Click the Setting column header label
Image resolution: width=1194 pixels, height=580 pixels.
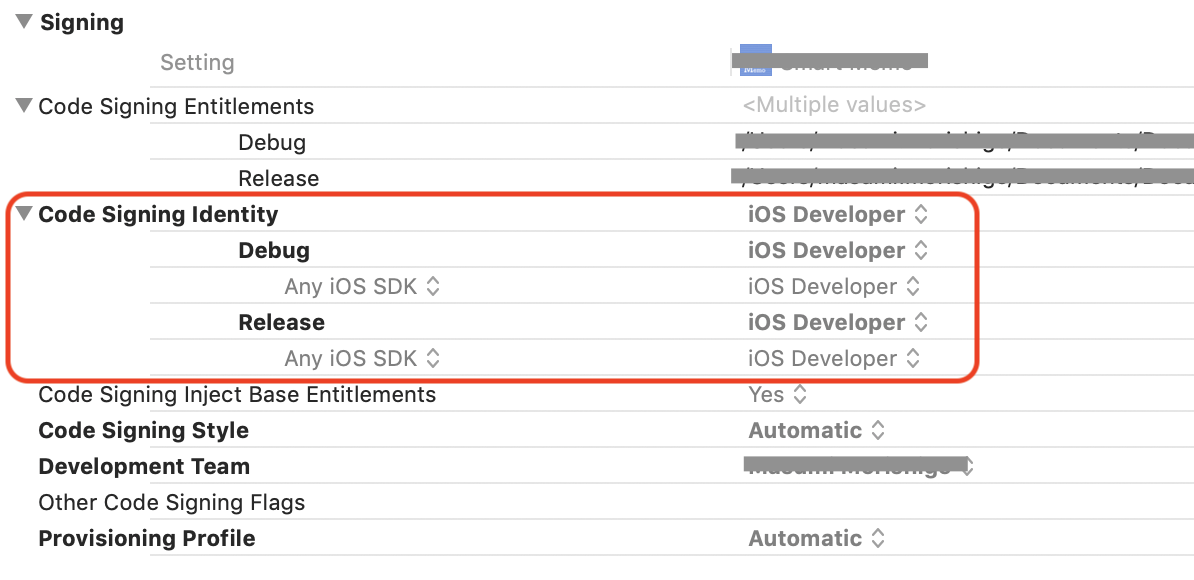(x=197, y=62)
